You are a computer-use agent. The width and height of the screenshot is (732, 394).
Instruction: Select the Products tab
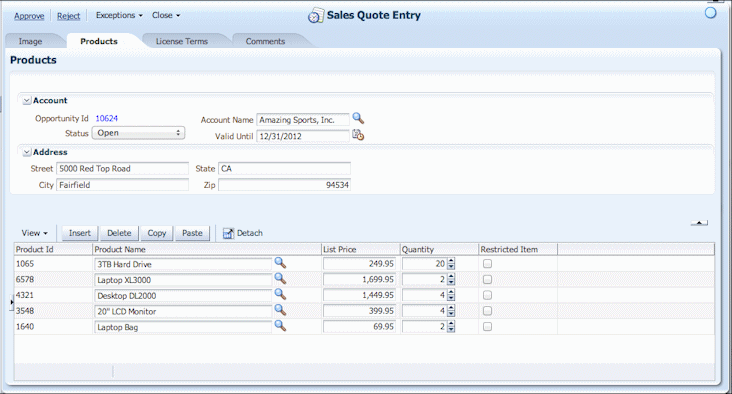(99, 41)
